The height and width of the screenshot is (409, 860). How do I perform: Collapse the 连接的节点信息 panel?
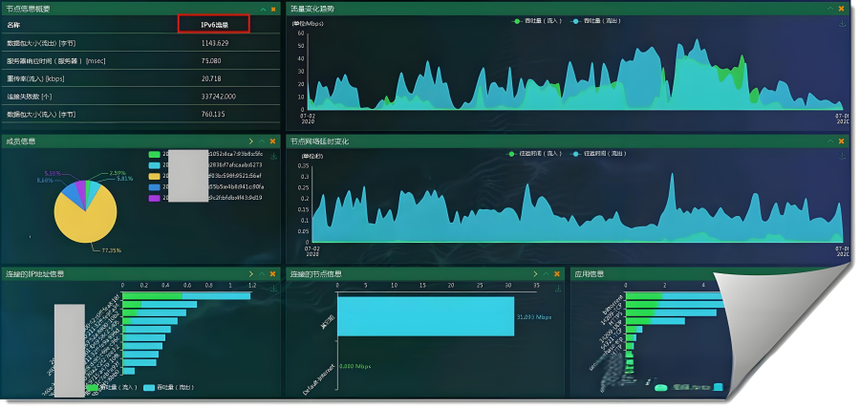(546, 274)
